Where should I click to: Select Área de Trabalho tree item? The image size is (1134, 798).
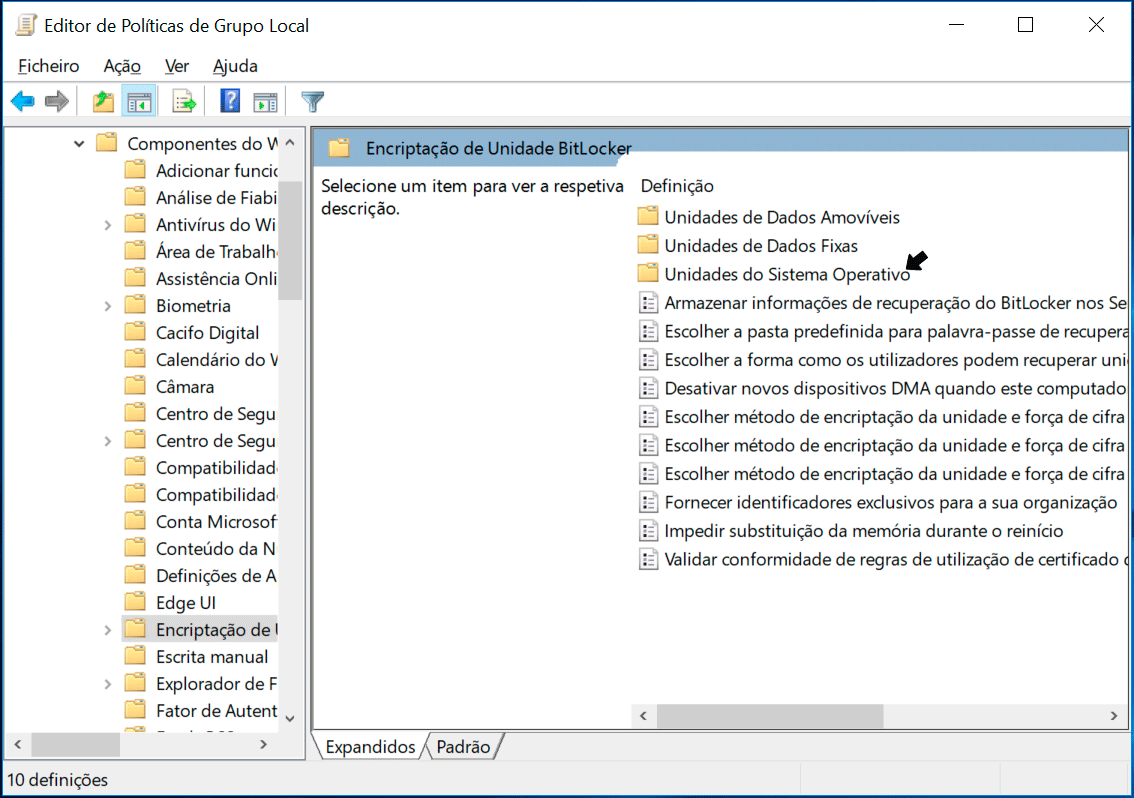(x=216, y=252)
